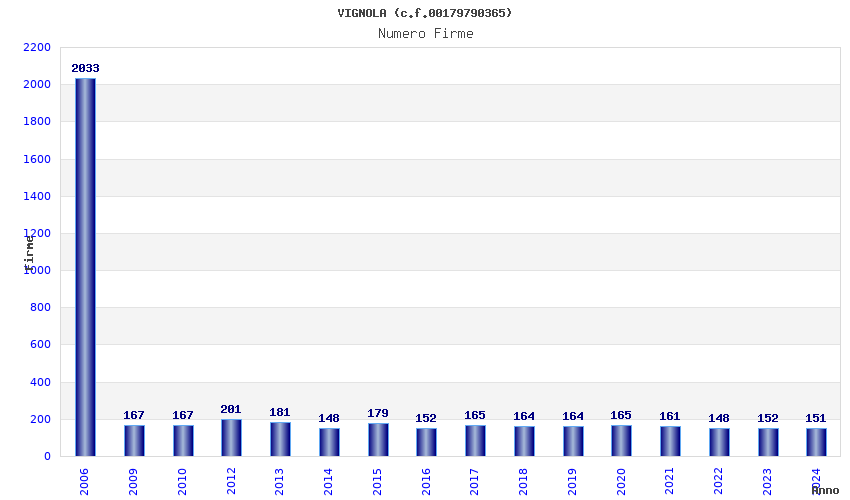Click the value label 165 above 2017
850x500 pixels.
pos(475,415)
